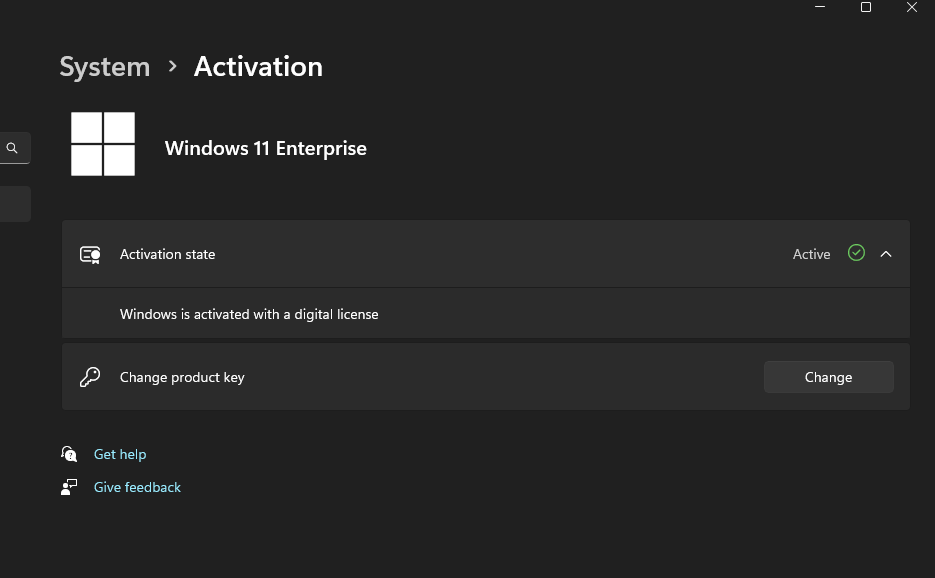Click the Activation state row label
The height and width of the screenshot is (578, 935).
167,254
